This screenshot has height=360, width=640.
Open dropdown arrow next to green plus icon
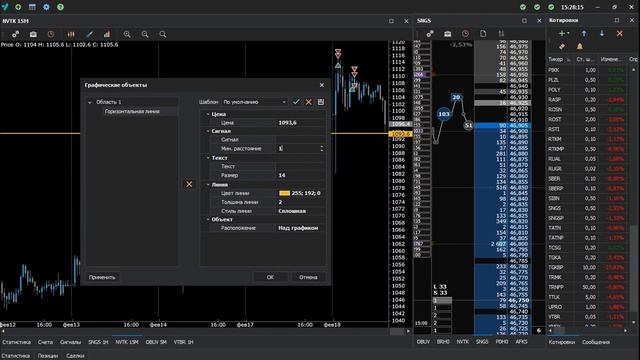569,33
